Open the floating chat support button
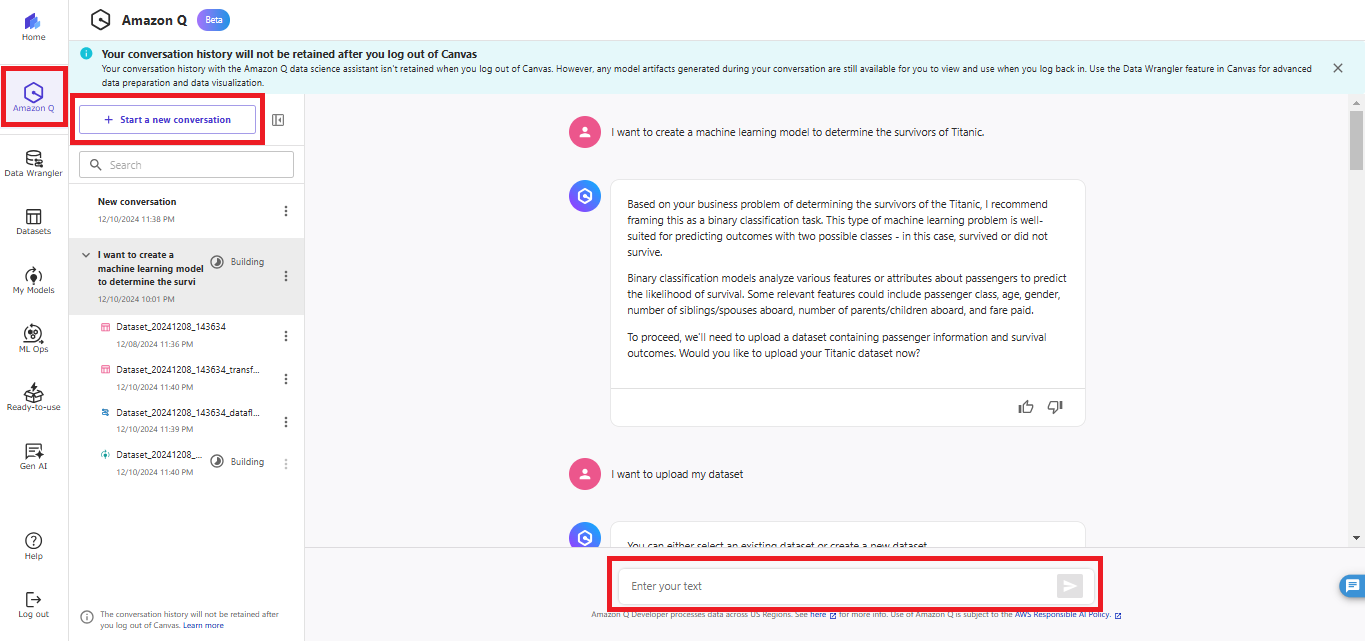 tap(1352, 586)
